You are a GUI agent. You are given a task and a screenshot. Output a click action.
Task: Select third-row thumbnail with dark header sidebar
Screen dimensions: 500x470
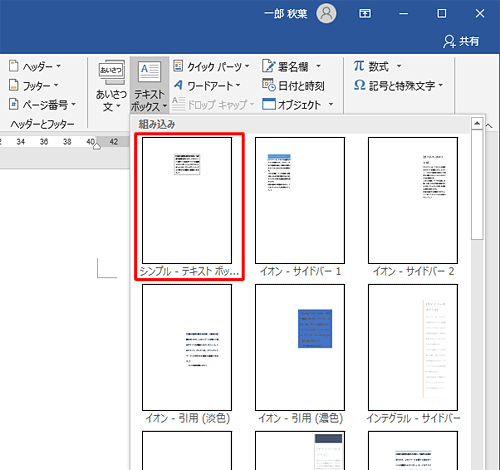coord(300,450)
